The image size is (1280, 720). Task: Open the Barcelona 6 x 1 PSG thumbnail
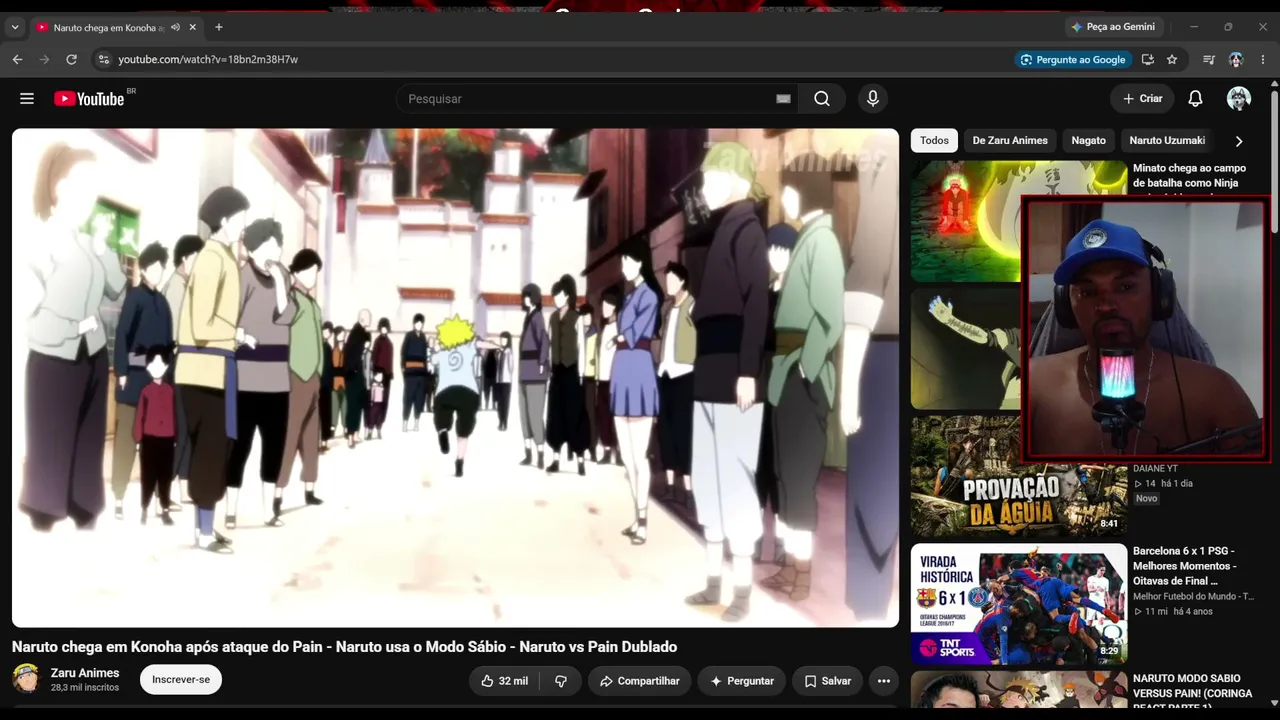pyautogui.click(x=1019, y=604)
